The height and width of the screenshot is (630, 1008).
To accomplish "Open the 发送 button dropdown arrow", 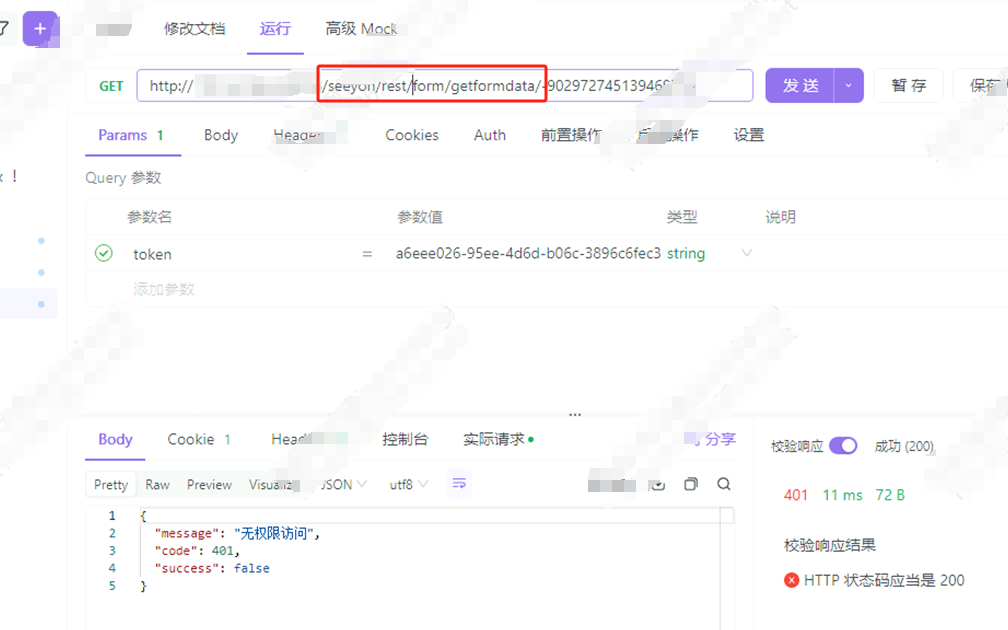I will tap(849, 86).
